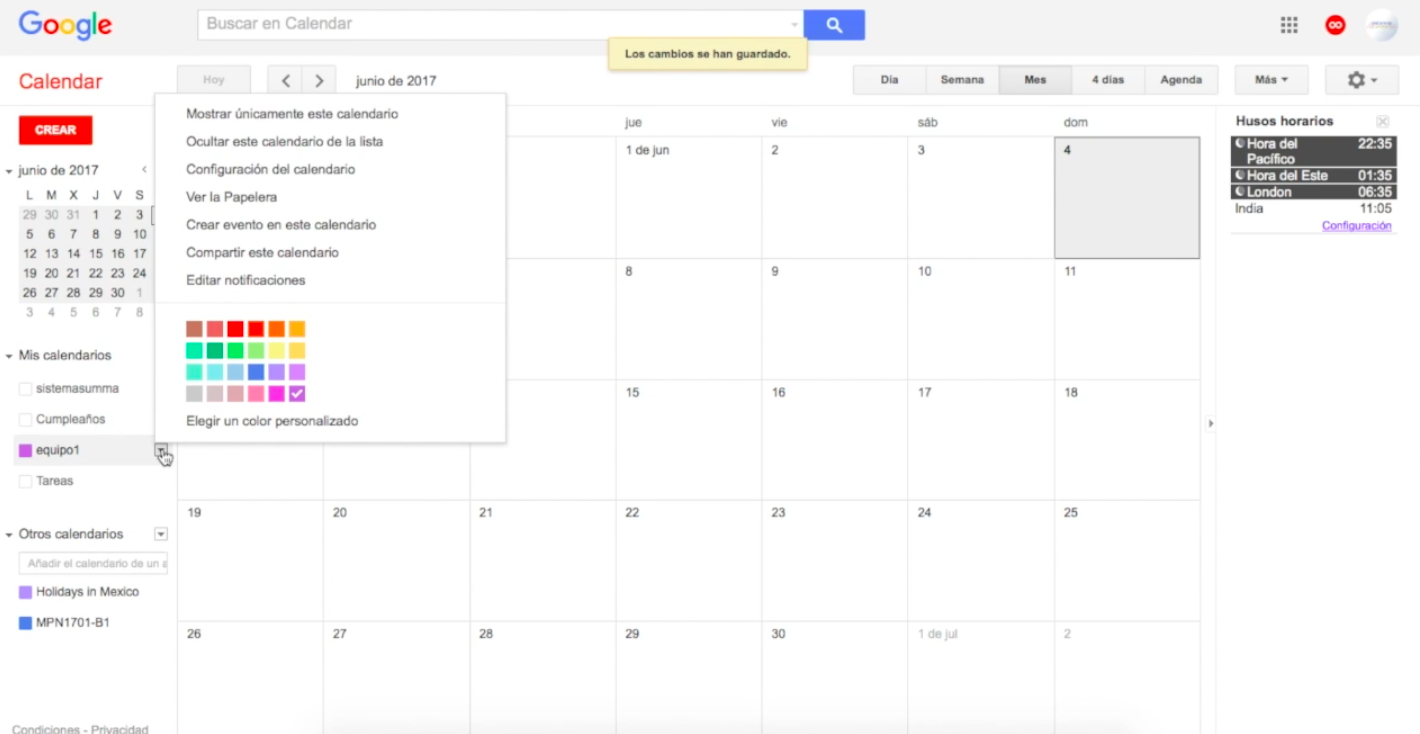This screenshot has height=734, width=1420.
Task: Close the Husos horarios panel
Action: pyautogui.click(x=1383, y=121)
